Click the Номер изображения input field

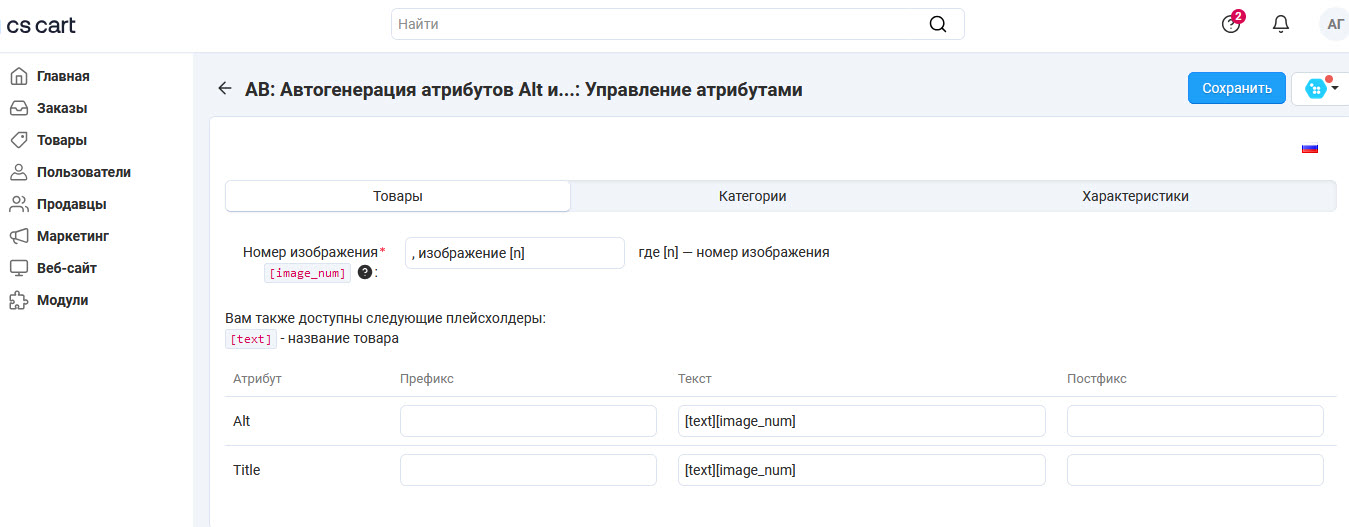514,253
